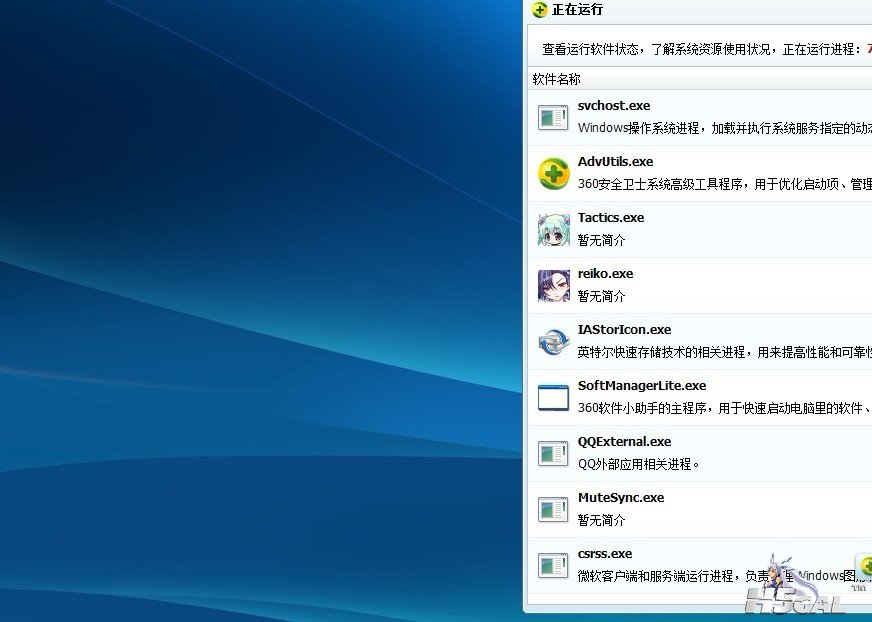Click the csrss.exe process icon

553,565
